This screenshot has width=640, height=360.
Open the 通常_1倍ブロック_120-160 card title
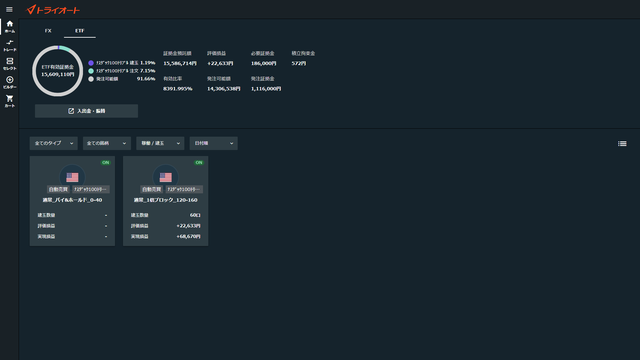click(165, 200)
